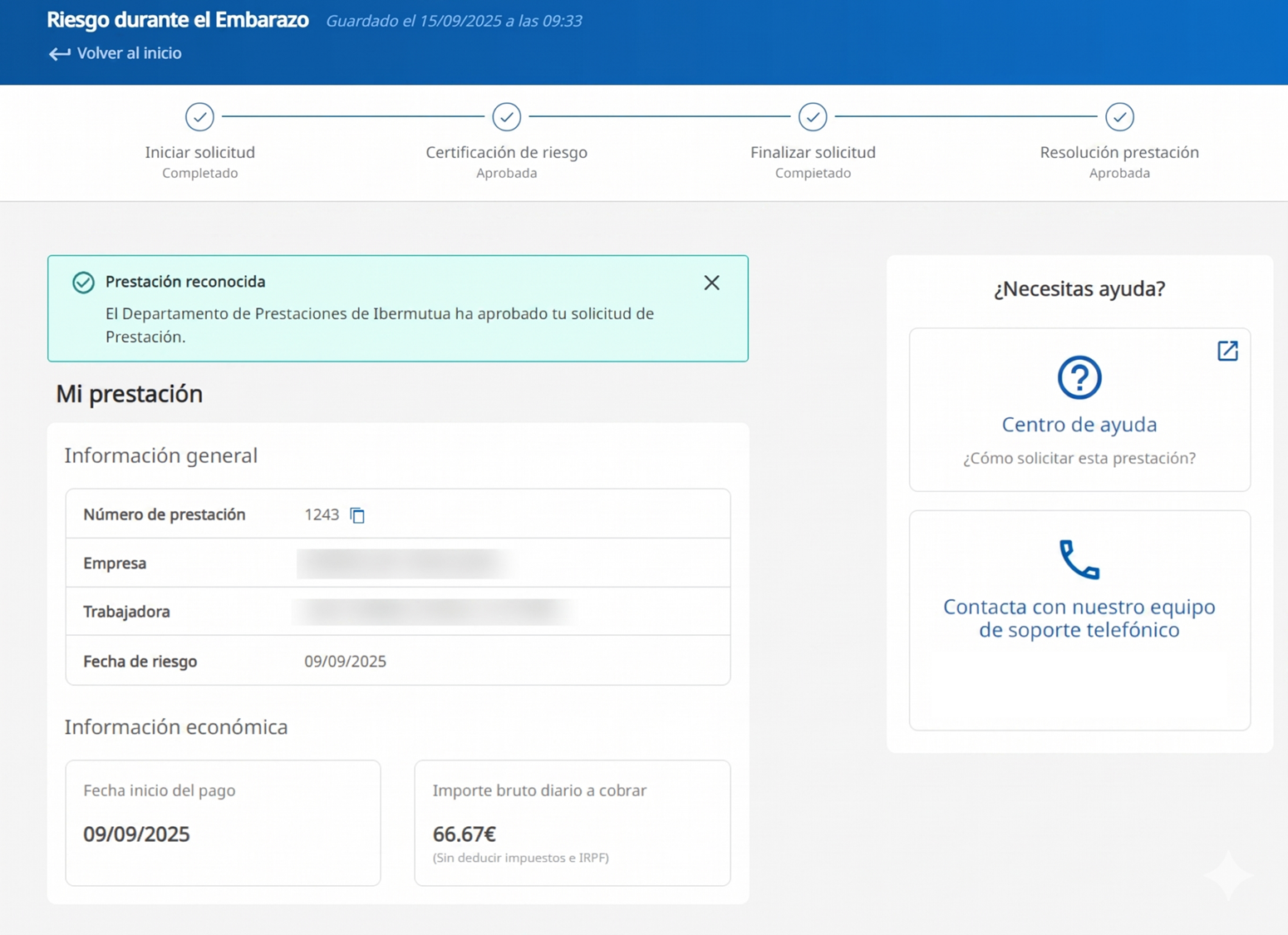Click the blurred Trabajadora field value

pos(434,612)
